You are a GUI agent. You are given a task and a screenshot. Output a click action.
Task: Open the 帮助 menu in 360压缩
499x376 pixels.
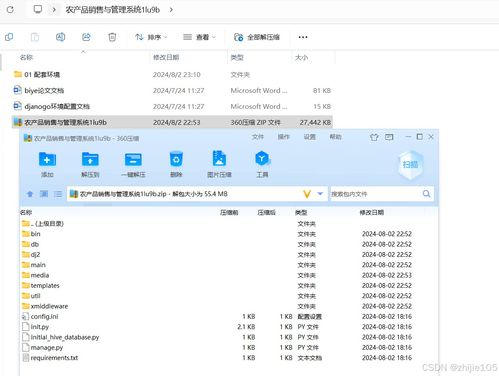click(336, 137)
